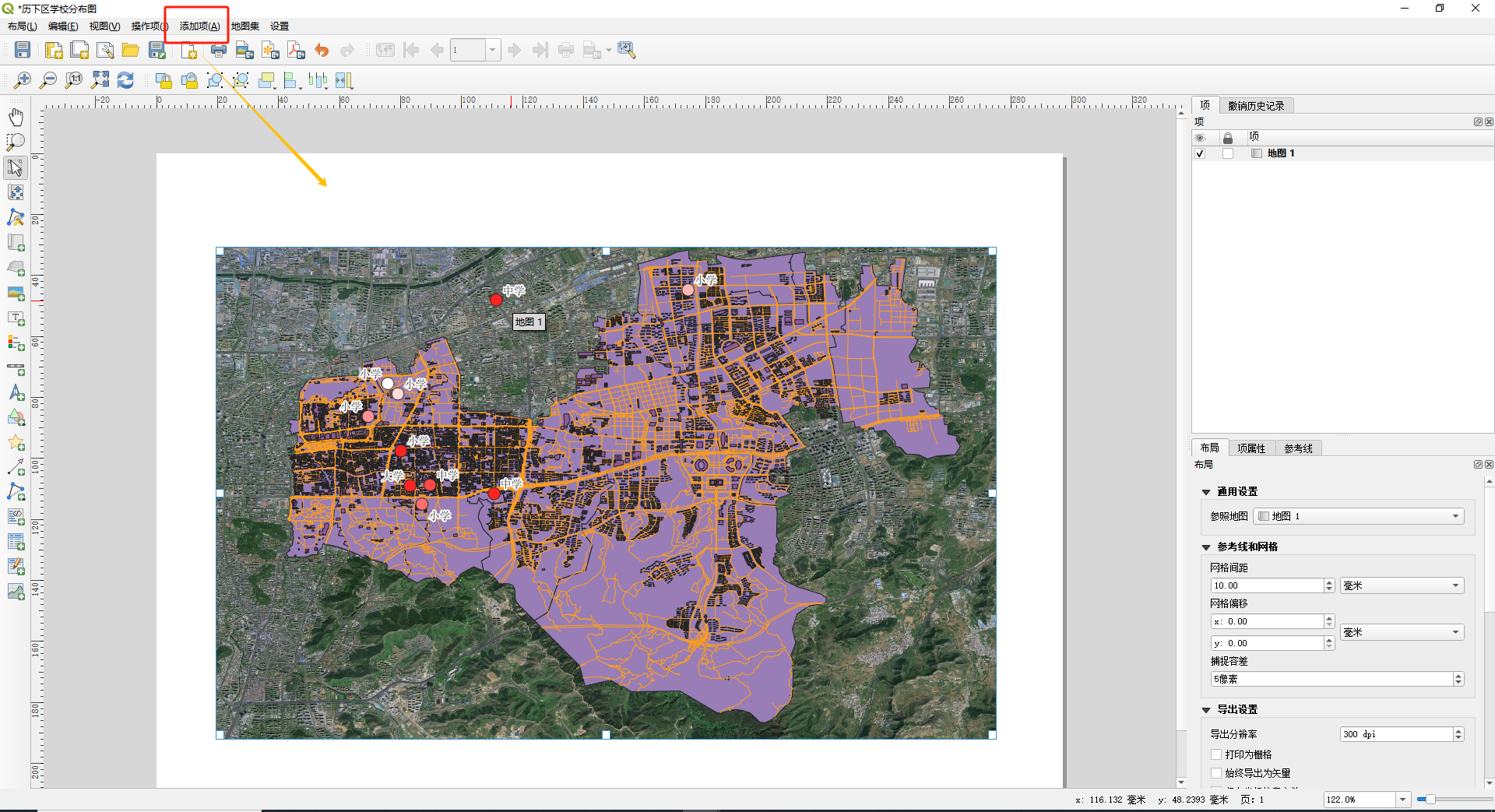
Task: Export the layout as SVG
Action: 270,51
